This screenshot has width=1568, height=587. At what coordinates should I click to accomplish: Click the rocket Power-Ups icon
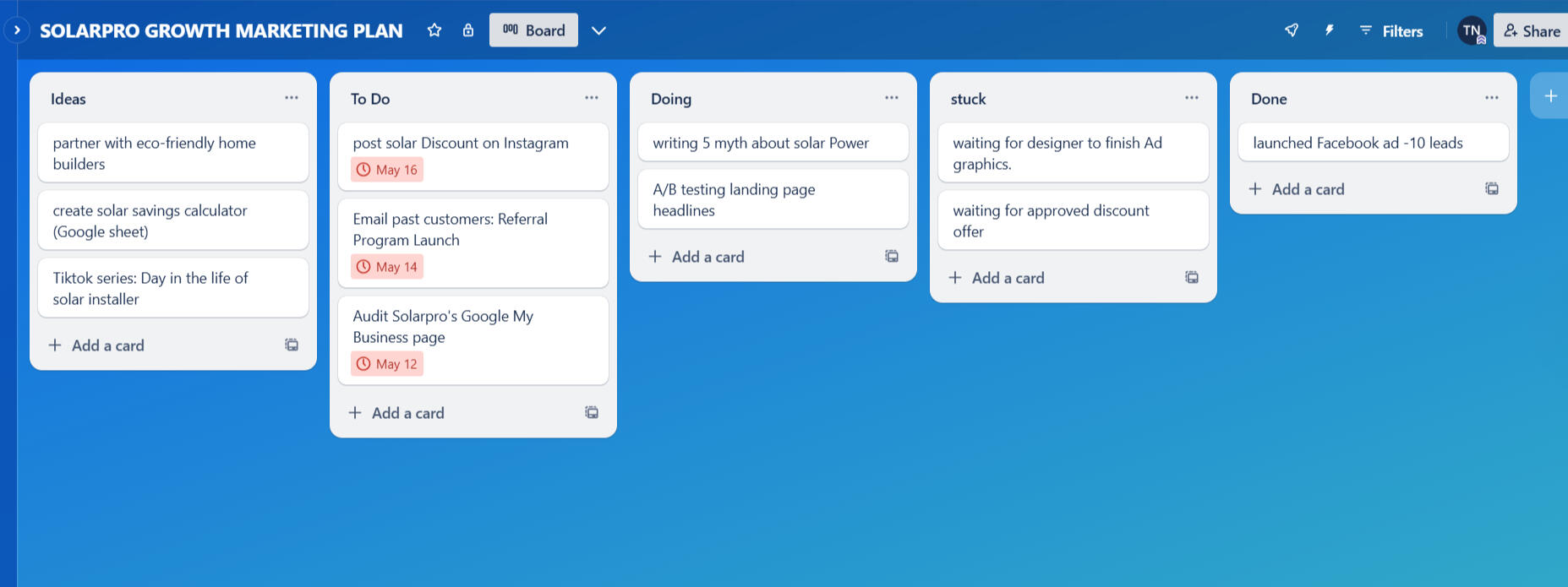pyautogui.click(x=1292, y=30)
